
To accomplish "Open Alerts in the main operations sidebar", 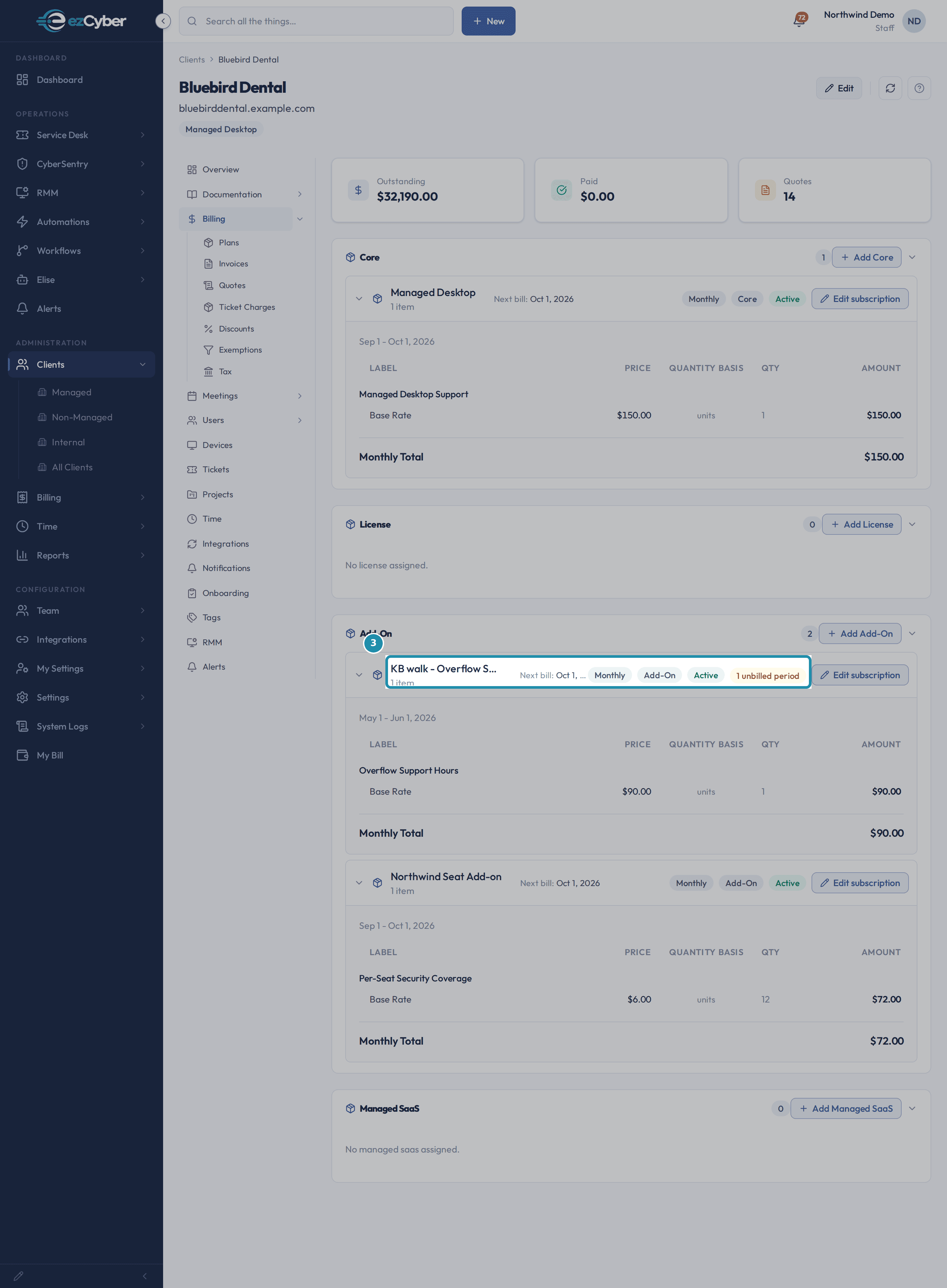I will point(82,309).
